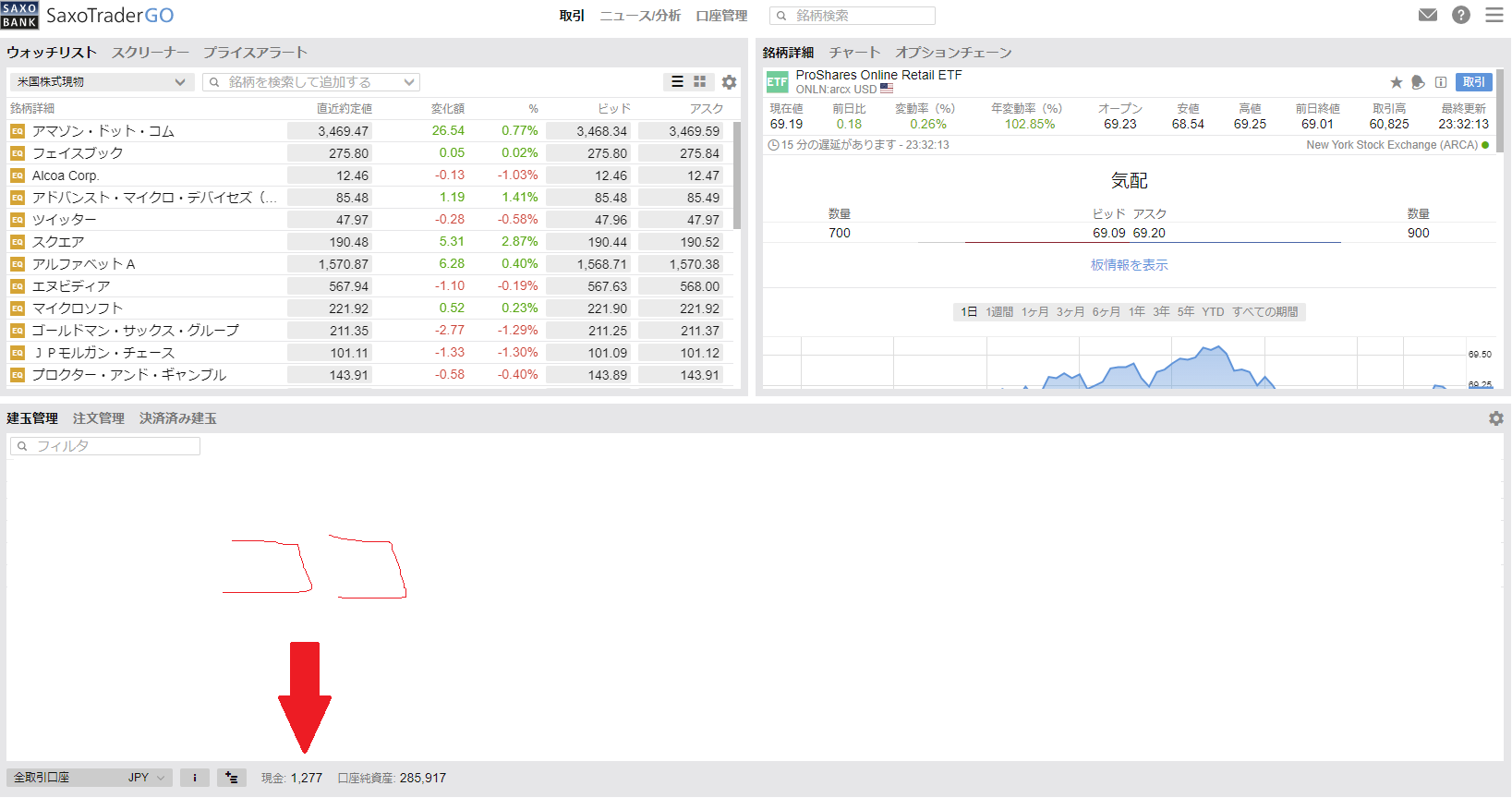
Task: Click the instrument details panel scrollbar
Action: point(1500,111)
